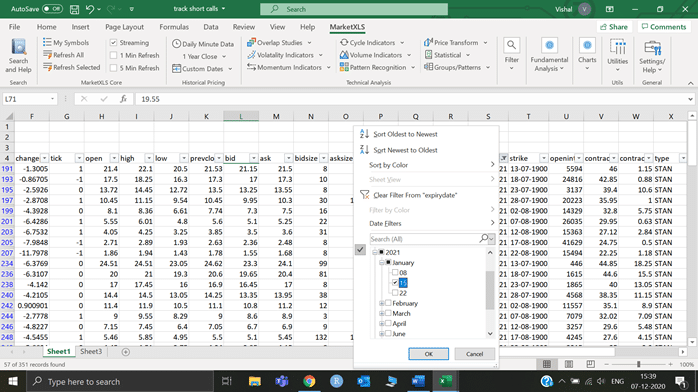The width and height of the screenshot is (698, 392).
Task: Click Refresh All in MarketXLS Core
Action: click(x=63, y=55)
